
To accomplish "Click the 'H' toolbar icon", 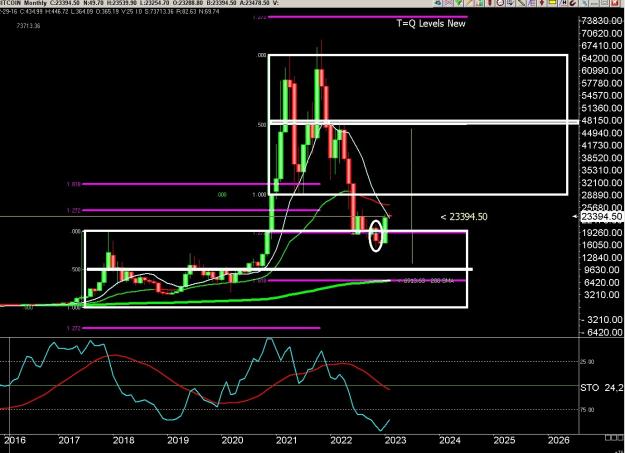I will tap(564, 2).
